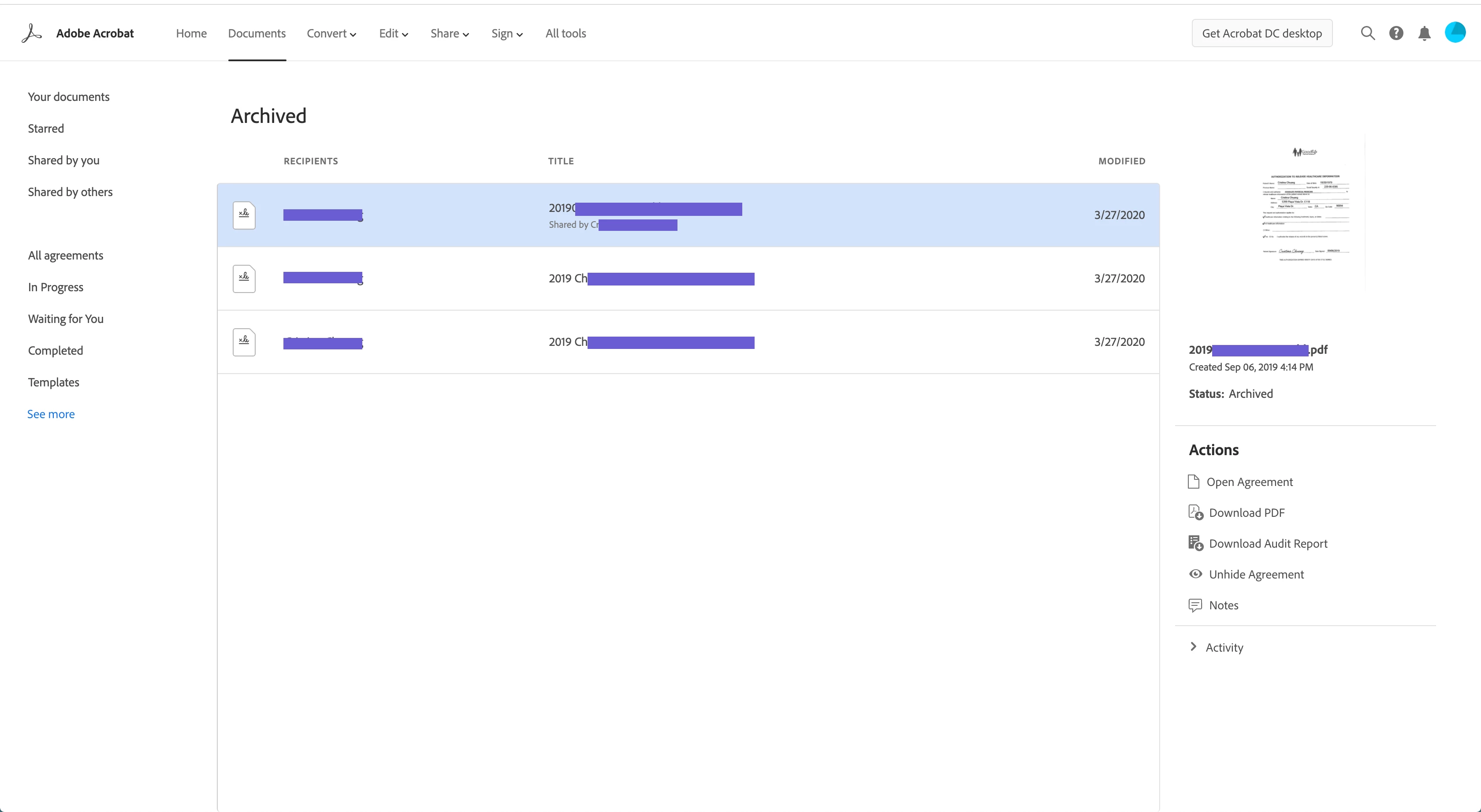
Task: Click Get Acrobat DC desktop button
Action: 1261,33
